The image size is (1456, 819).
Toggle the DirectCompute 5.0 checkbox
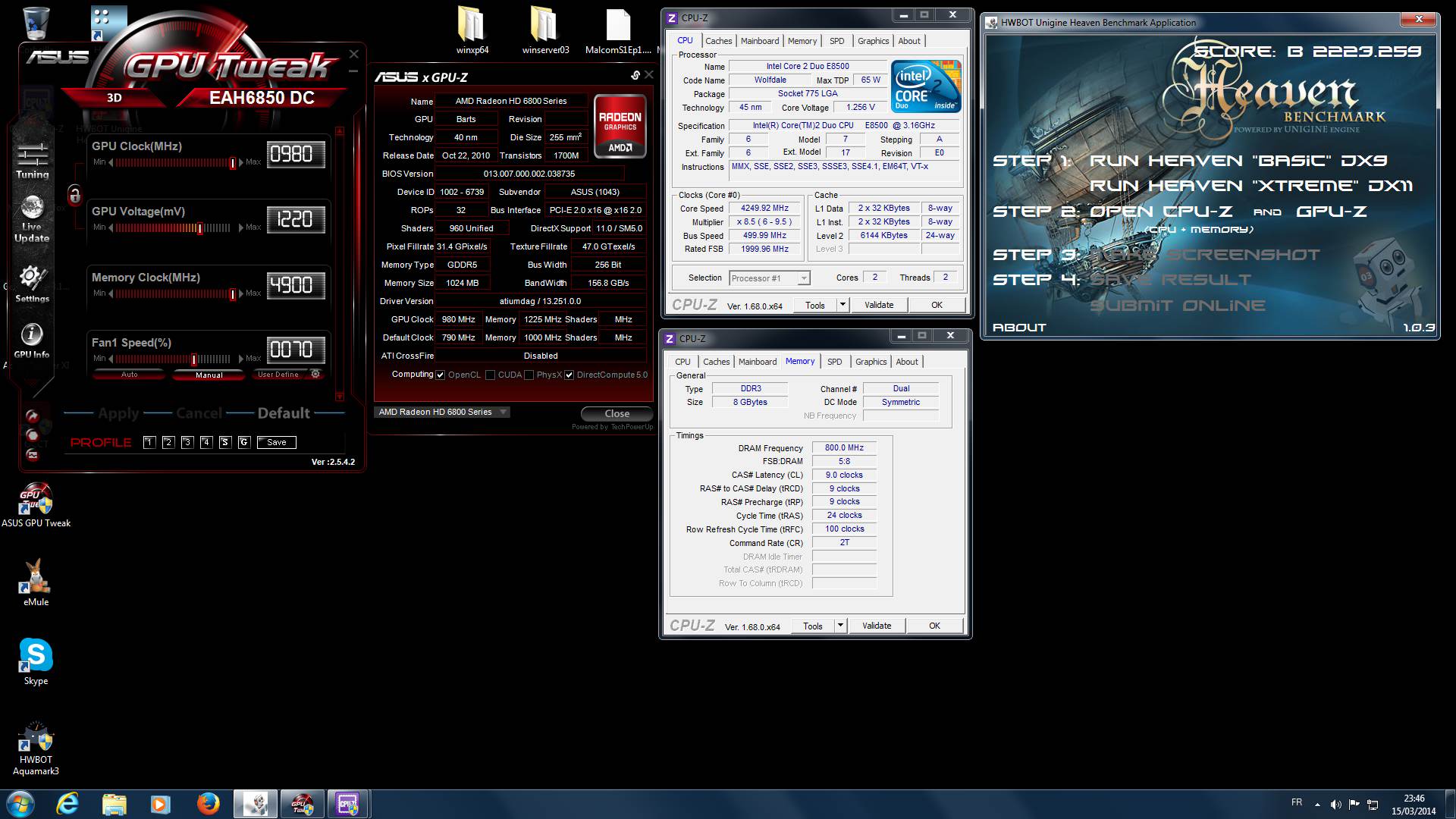click(569, 375)
